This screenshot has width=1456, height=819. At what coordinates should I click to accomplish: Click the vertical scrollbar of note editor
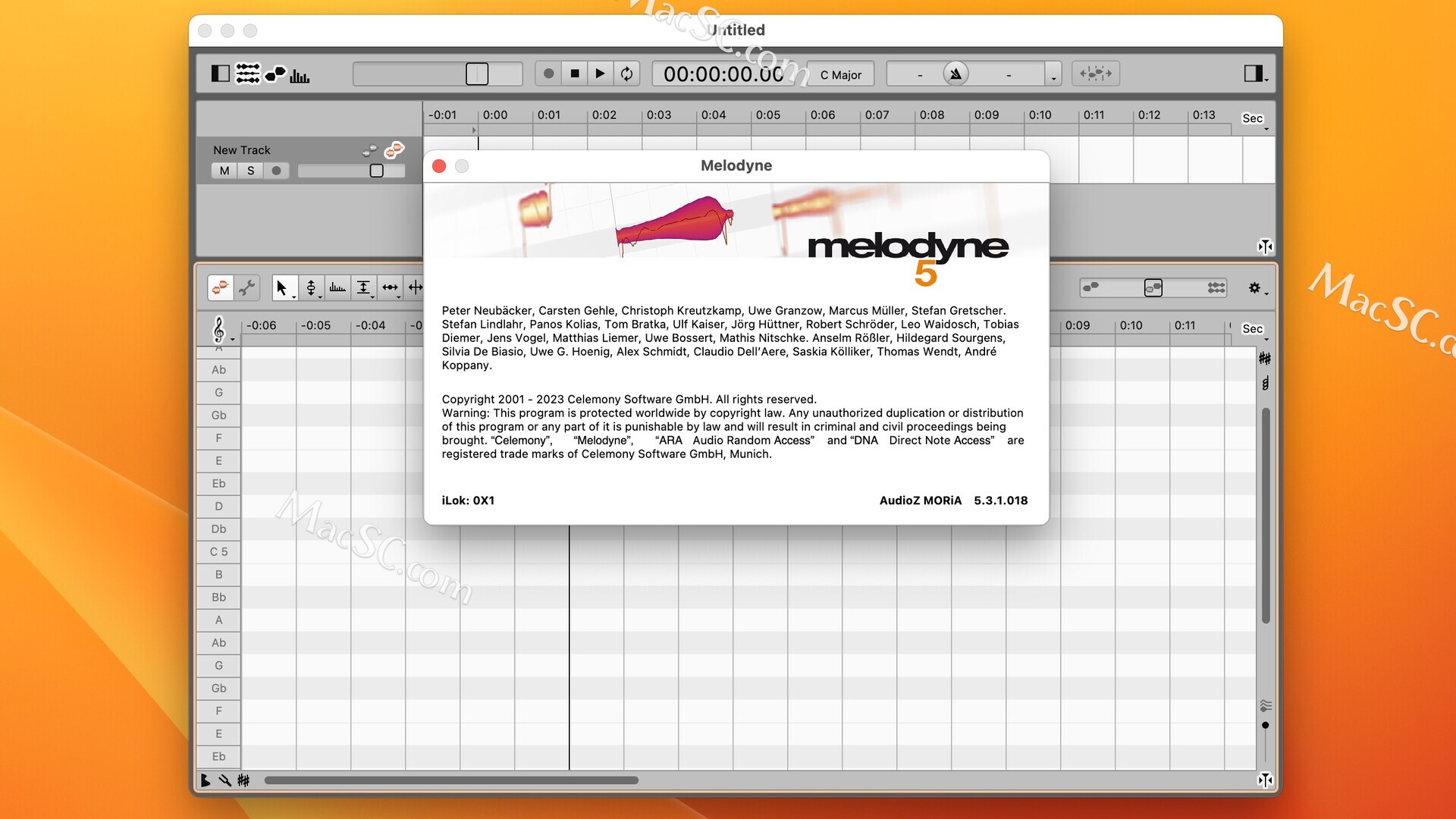pos(1265,516)
